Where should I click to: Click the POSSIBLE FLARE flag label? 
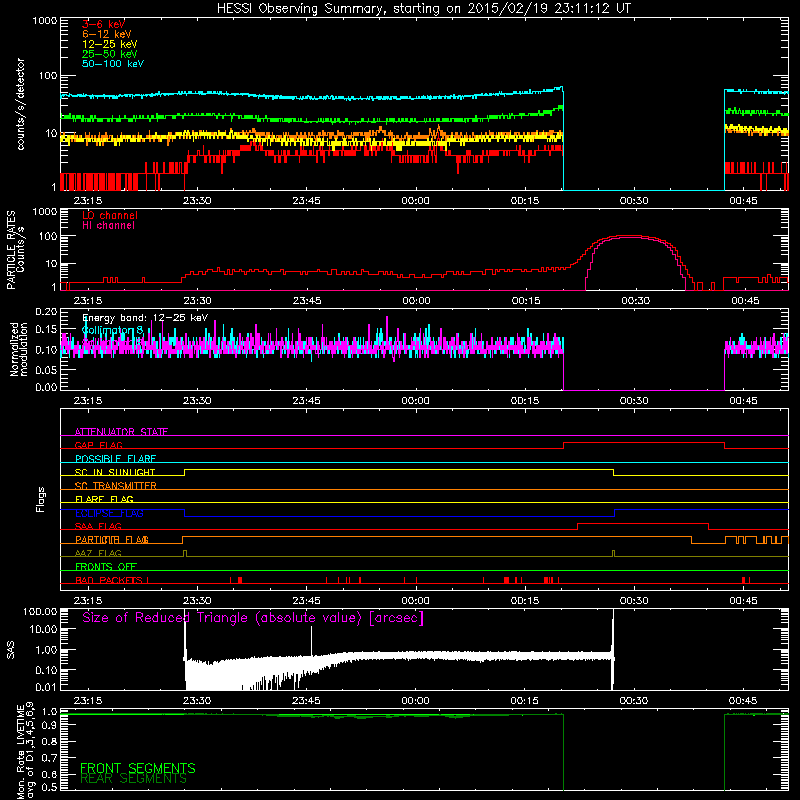click(115, 459)
